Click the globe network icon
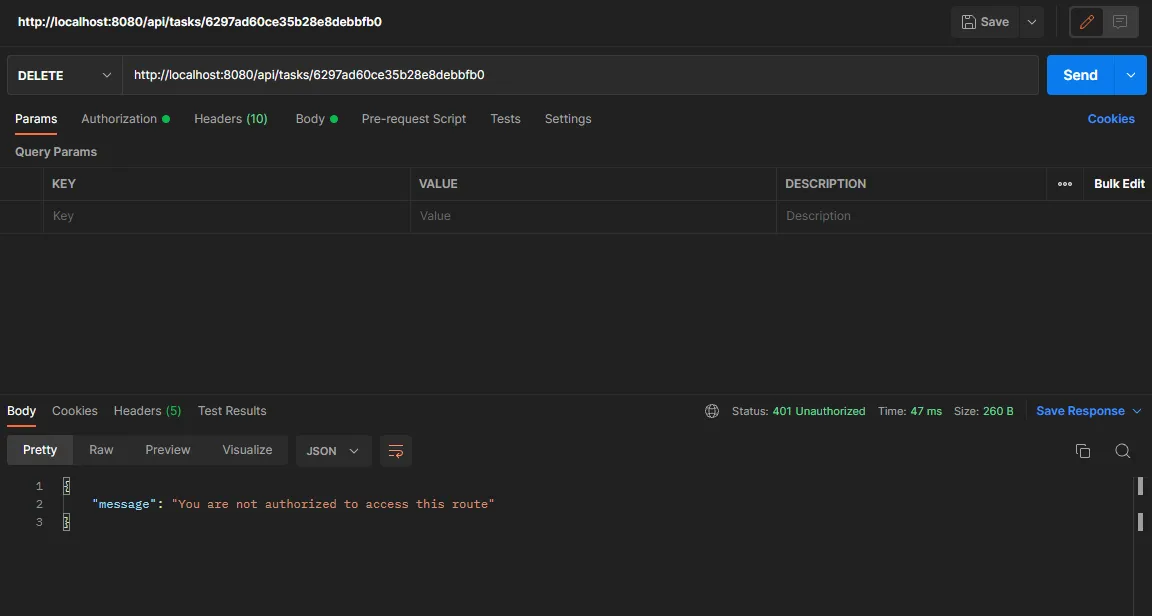The image size is (1152, 616). [712, 411]
